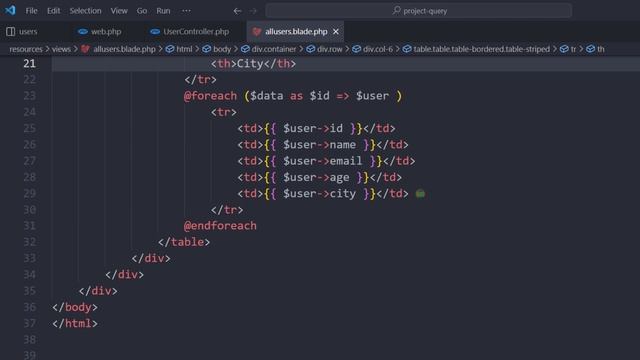Click line number 21

tap(29, 64)
